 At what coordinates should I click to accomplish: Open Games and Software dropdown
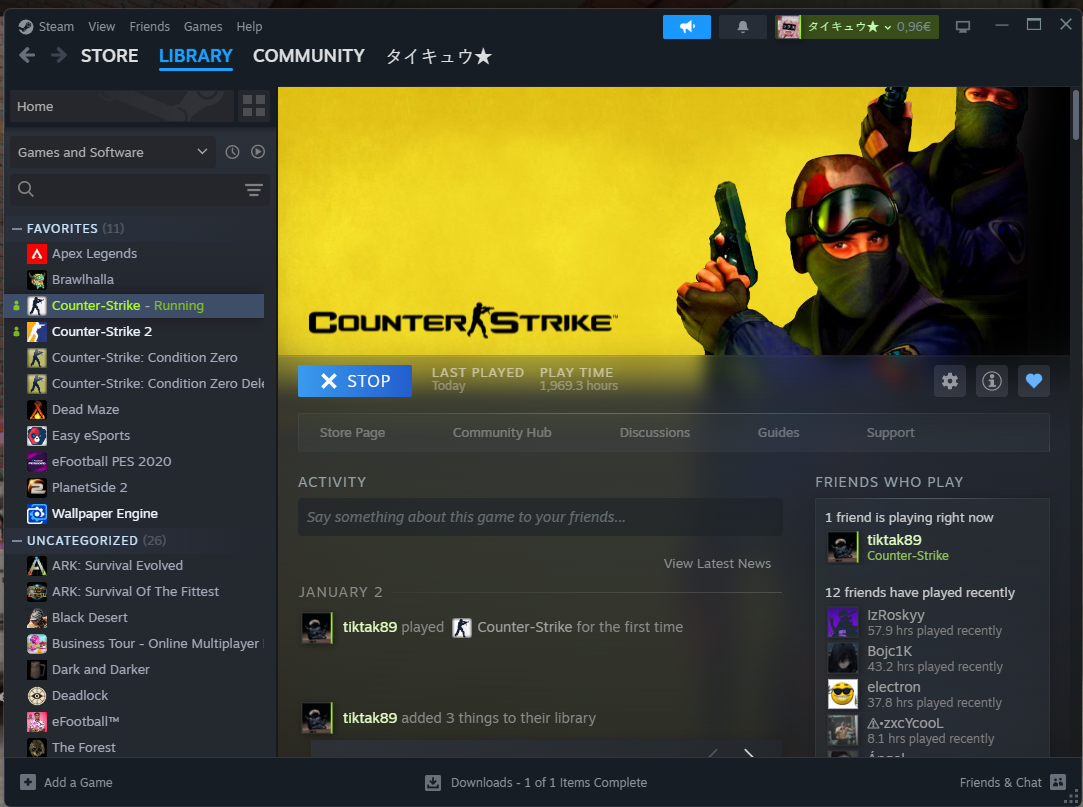(x=112, y=152)
